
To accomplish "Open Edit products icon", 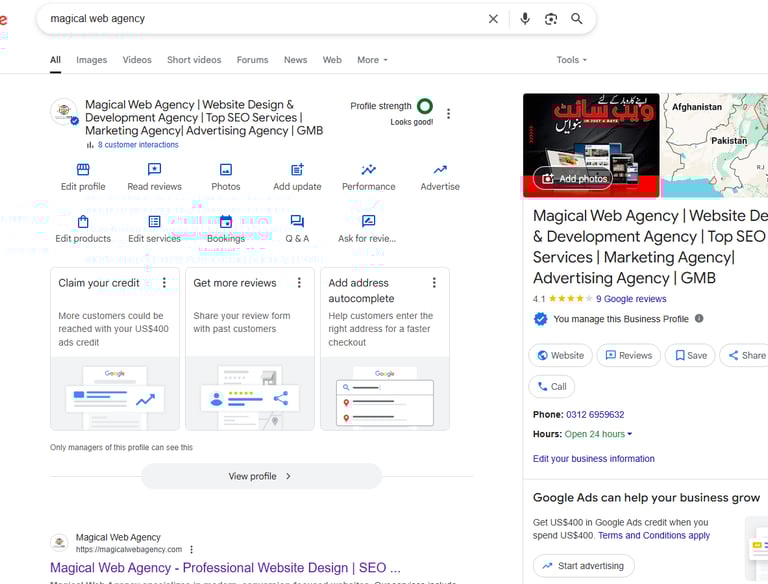I will tap(83, 221).
